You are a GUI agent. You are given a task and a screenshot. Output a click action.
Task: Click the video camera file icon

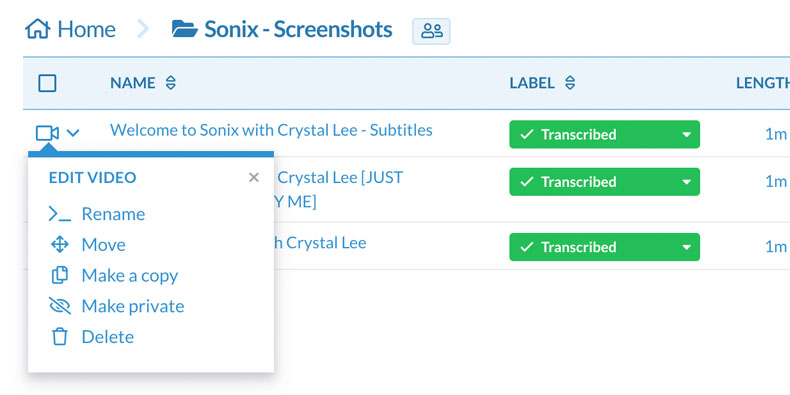(x=47, y=134)
